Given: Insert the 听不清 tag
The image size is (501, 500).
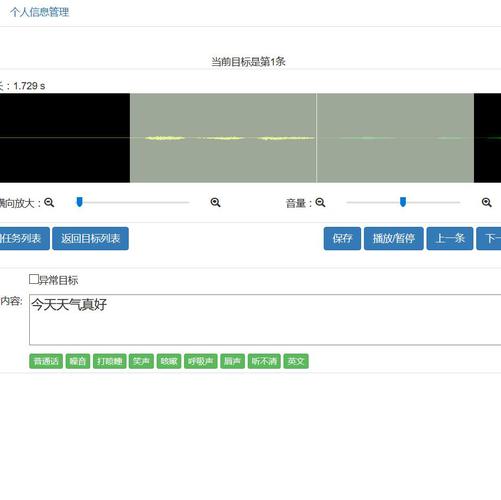Looking at the screenshot, I should pos(264,361).
